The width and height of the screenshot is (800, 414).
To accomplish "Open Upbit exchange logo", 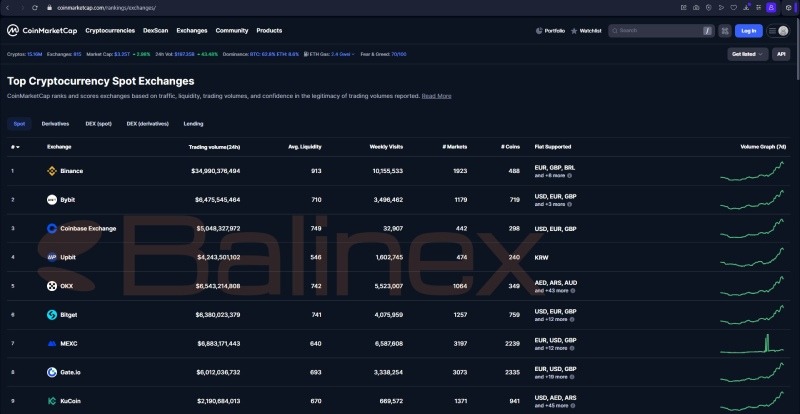I will (x=52, y=257).
